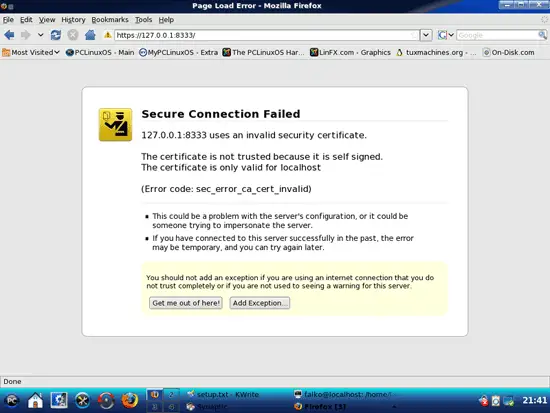Open the PCLinuxOS - Main bookmark
Image resolution: width=550 pixels, height=413 pixels.
(x=100, y=53)
